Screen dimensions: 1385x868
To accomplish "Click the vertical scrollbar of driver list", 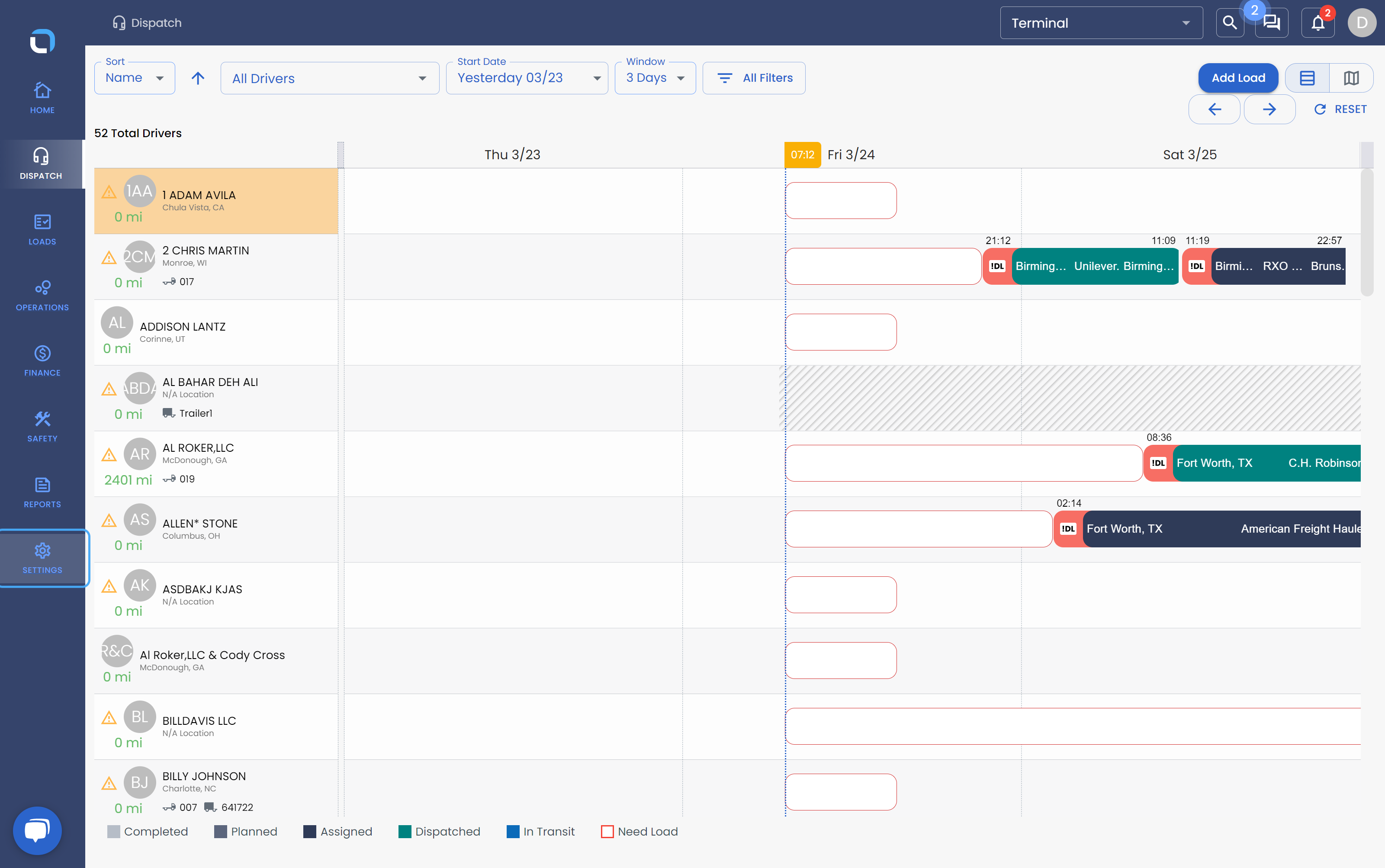I will point(1367,232).
